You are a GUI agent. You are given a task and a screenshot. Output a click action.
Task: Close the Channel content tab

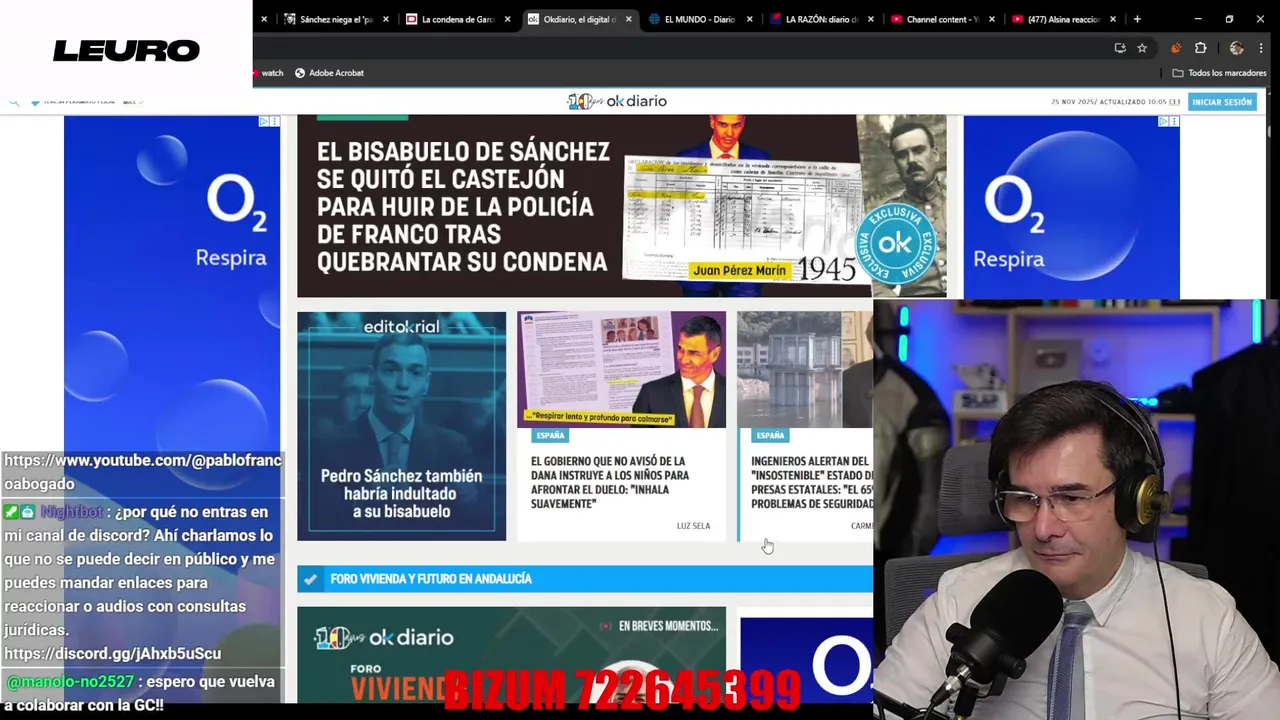click(x=992, y=19)
